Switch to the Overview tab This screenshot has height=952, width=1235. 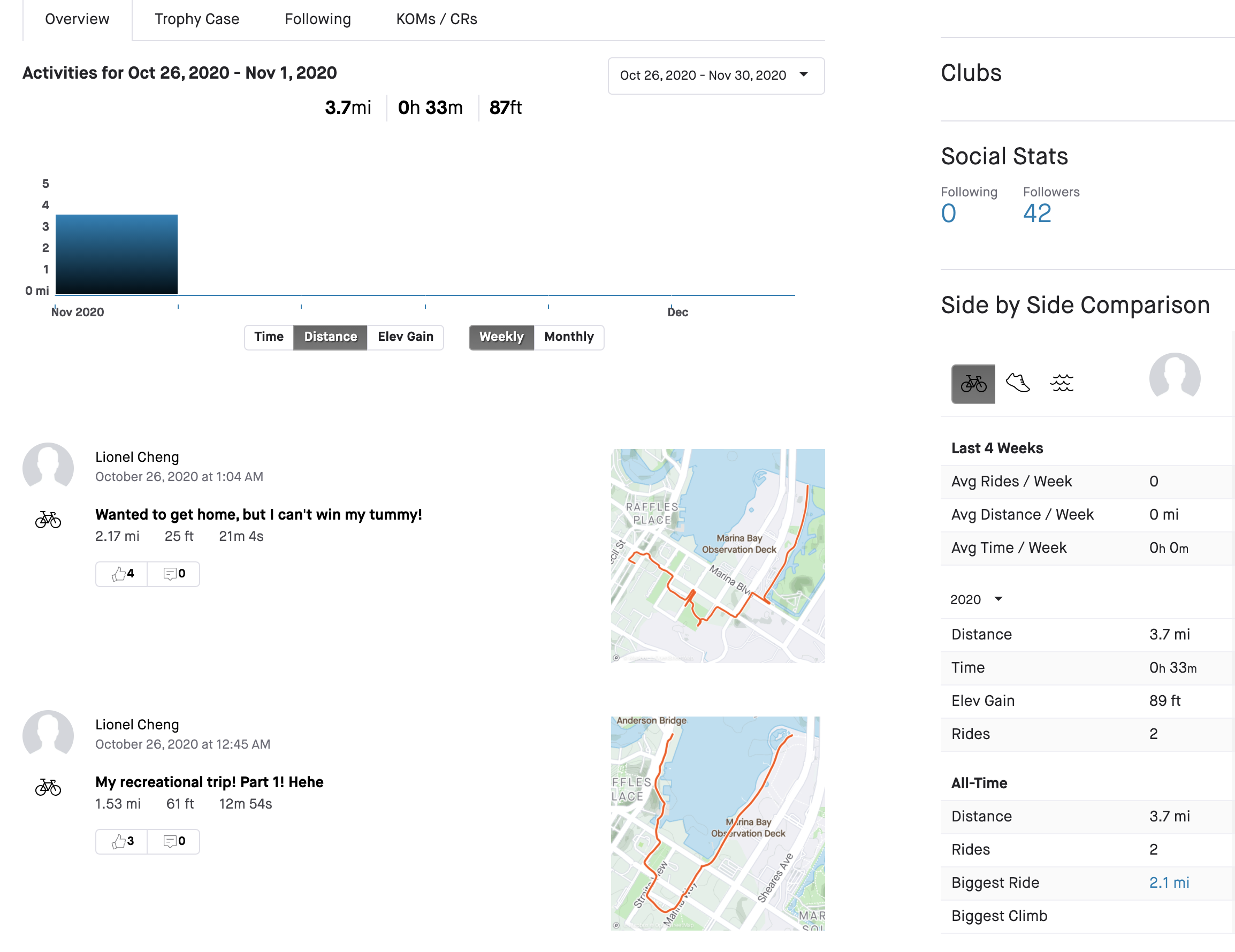(x=77, y=19)
